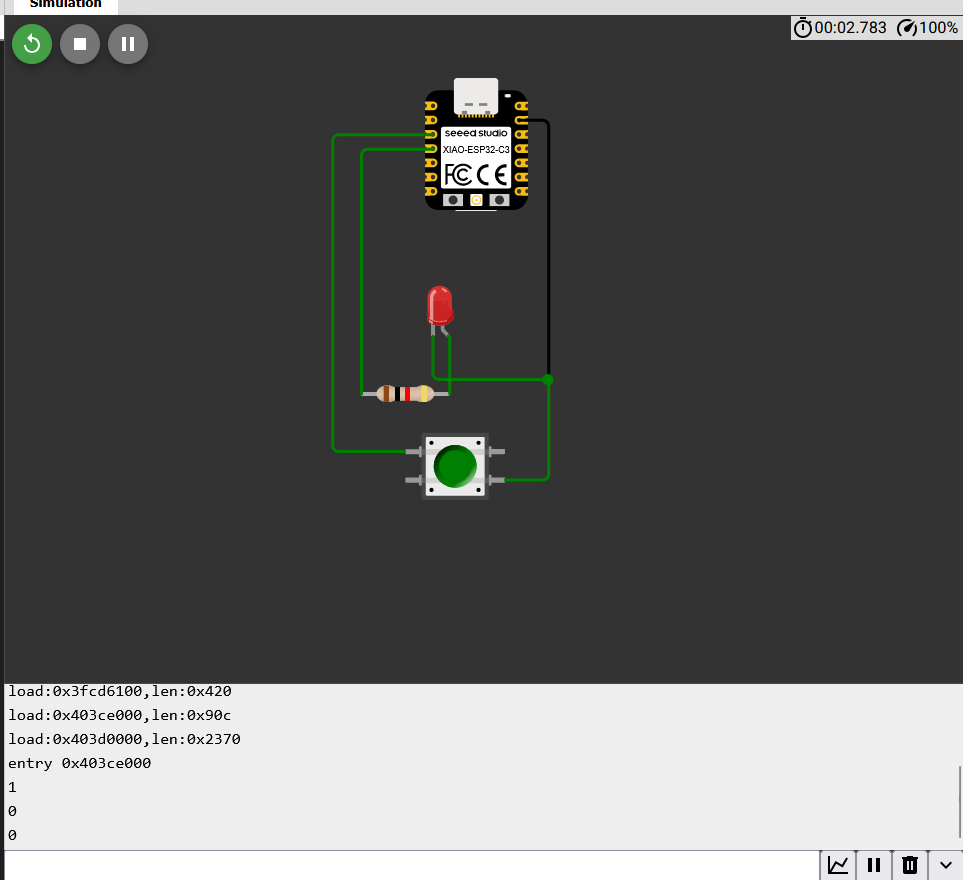The width and height of the screenshot is (963, 880).
Task: Click the 100% speed gauge icon
Action: point(907,28)
